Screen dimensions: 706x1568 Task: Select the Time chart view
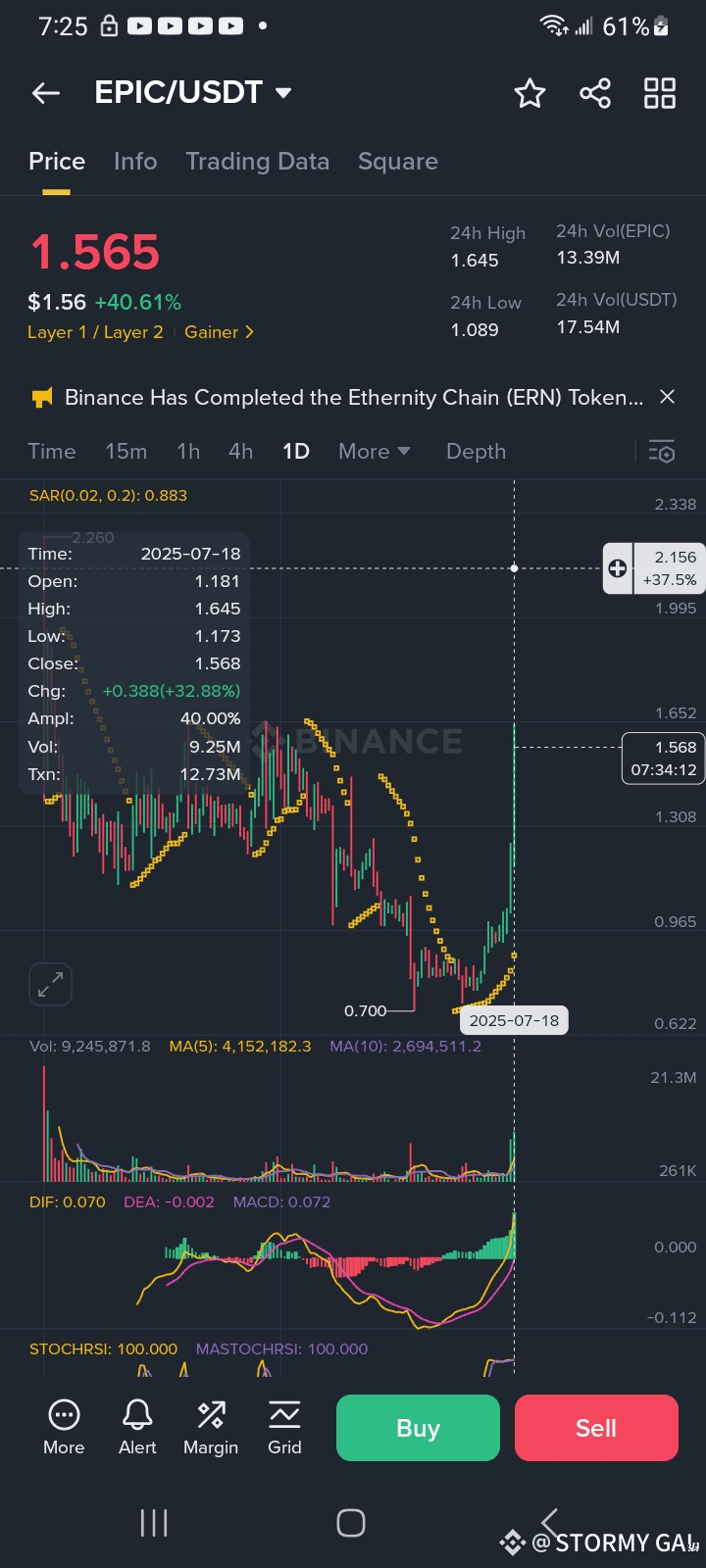[x=52, y=452]
